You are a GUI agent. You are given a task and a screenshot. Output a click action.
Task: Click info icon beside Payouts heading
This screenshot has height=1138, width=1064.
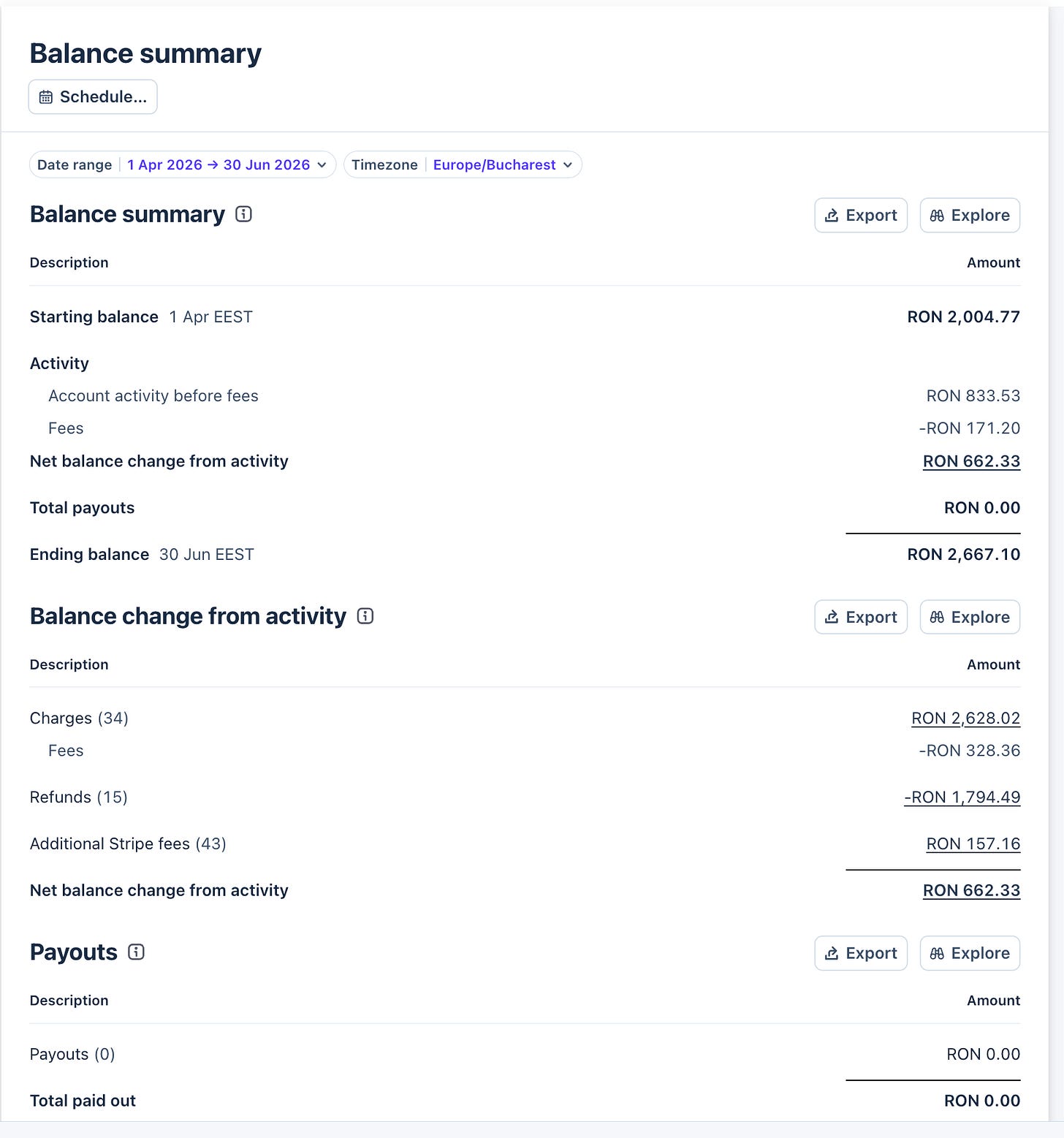click(136, 952)
